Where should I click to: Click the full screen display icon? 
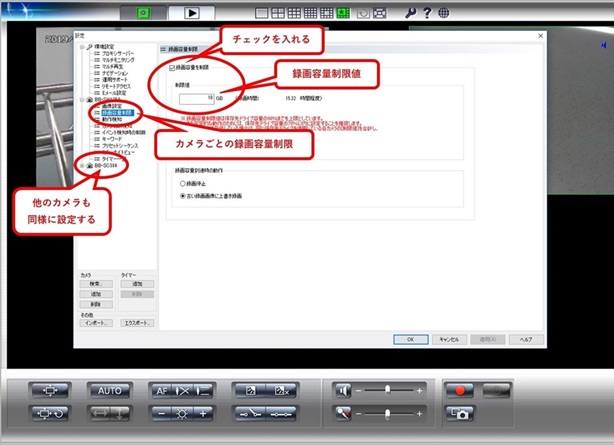coord(379,13)
